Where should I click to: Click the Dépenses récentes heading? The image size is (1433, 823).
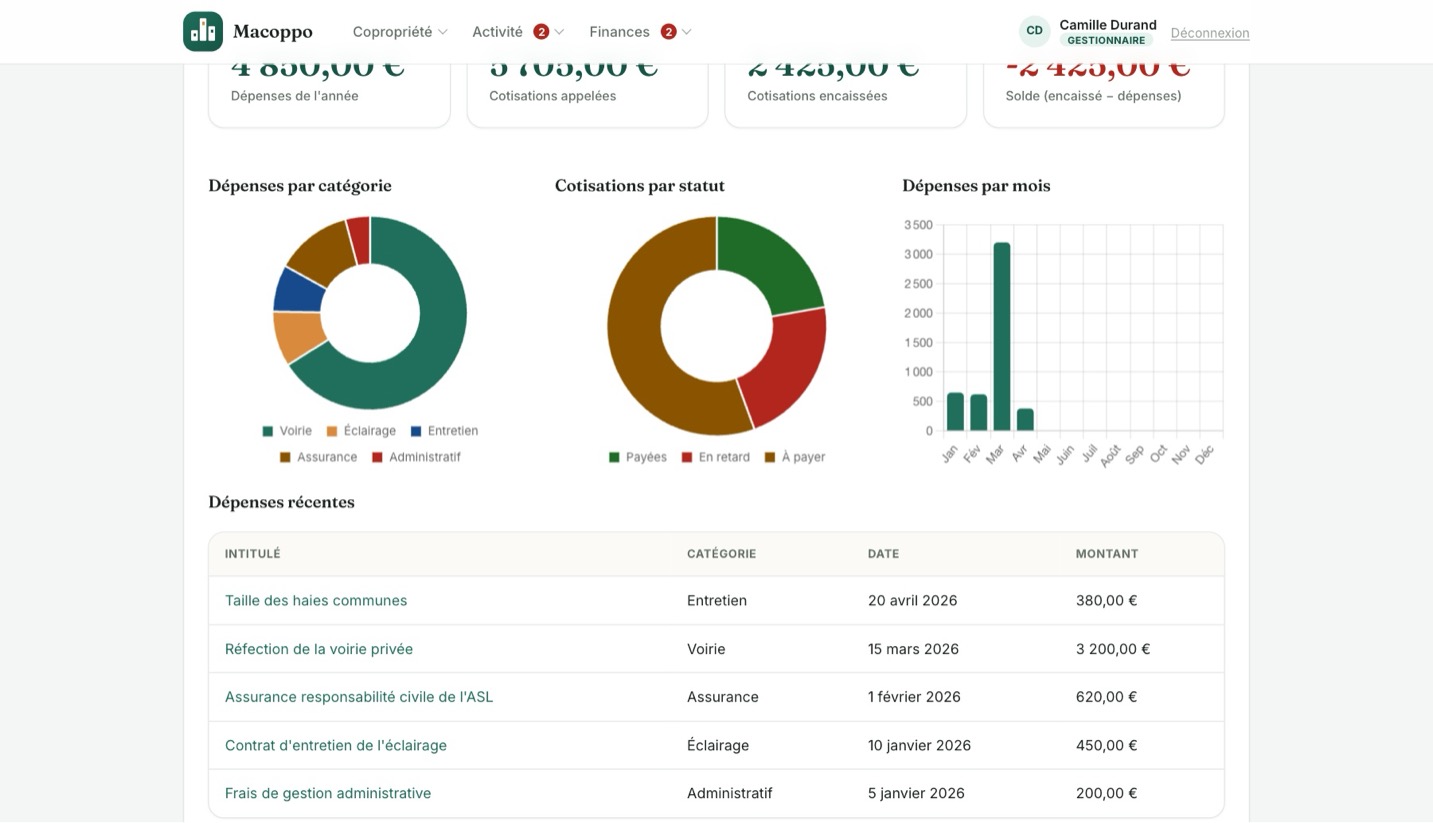[281, 502]
